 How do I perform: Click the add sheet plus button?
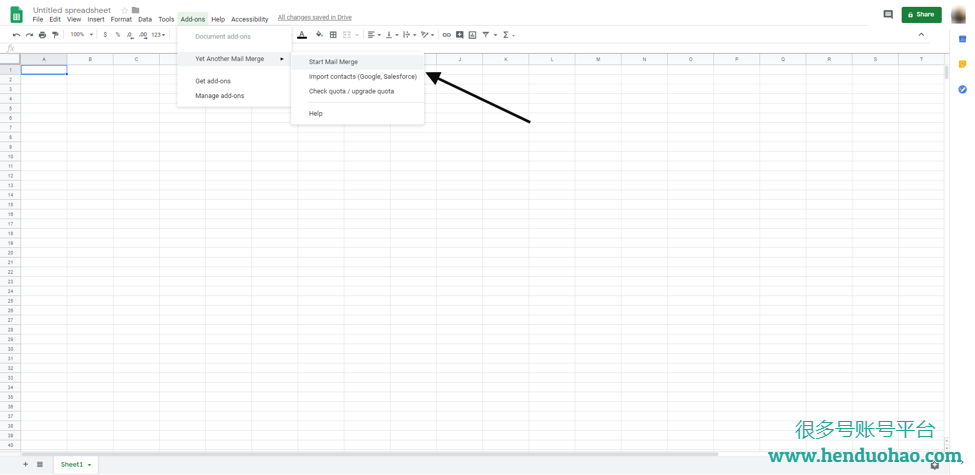[25, 464]
